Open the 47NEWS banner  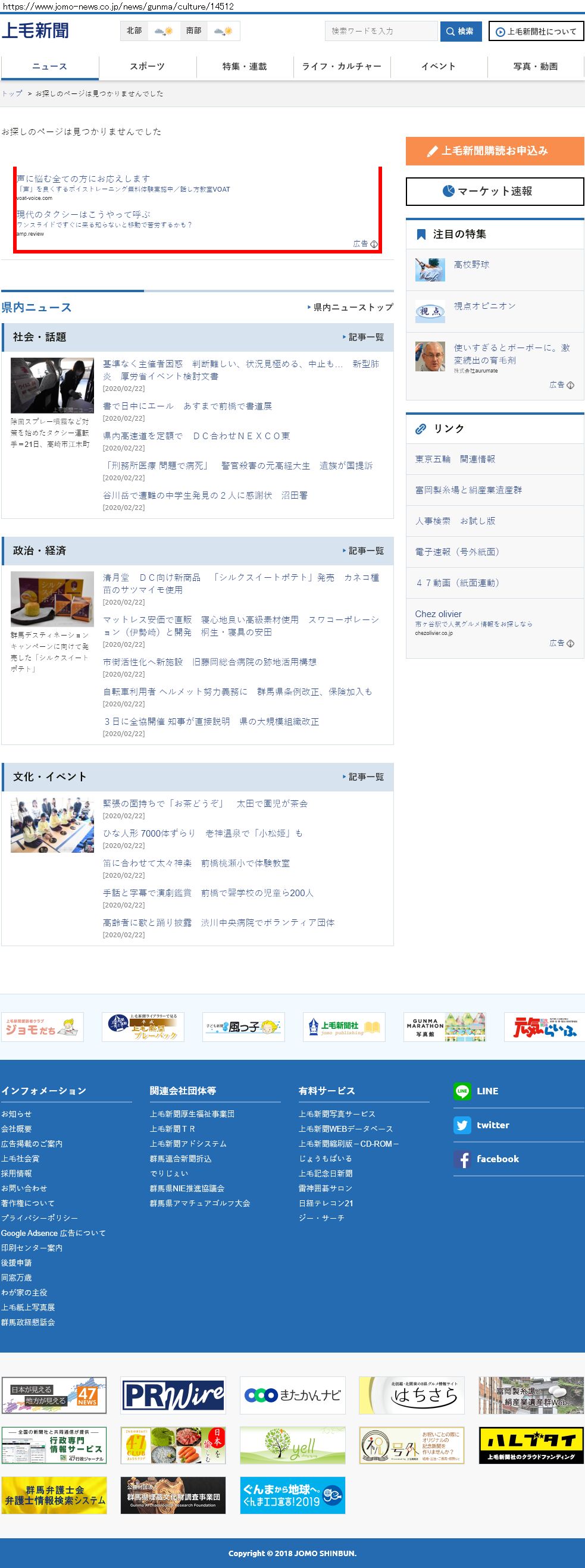point(54,1395)
